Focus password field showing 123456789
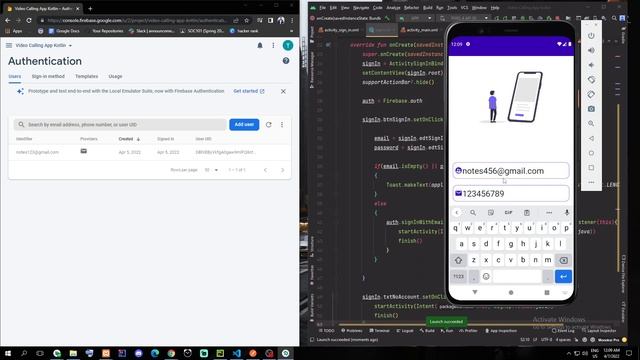 (x=511, y=193)
